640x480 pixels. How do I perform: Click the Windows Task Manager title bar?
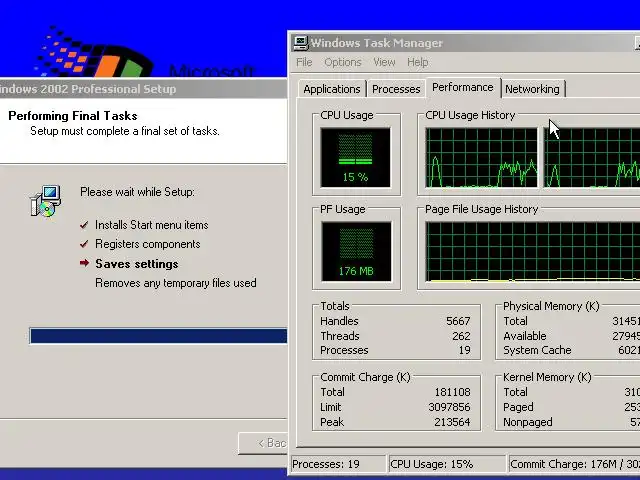click(465, 43)
